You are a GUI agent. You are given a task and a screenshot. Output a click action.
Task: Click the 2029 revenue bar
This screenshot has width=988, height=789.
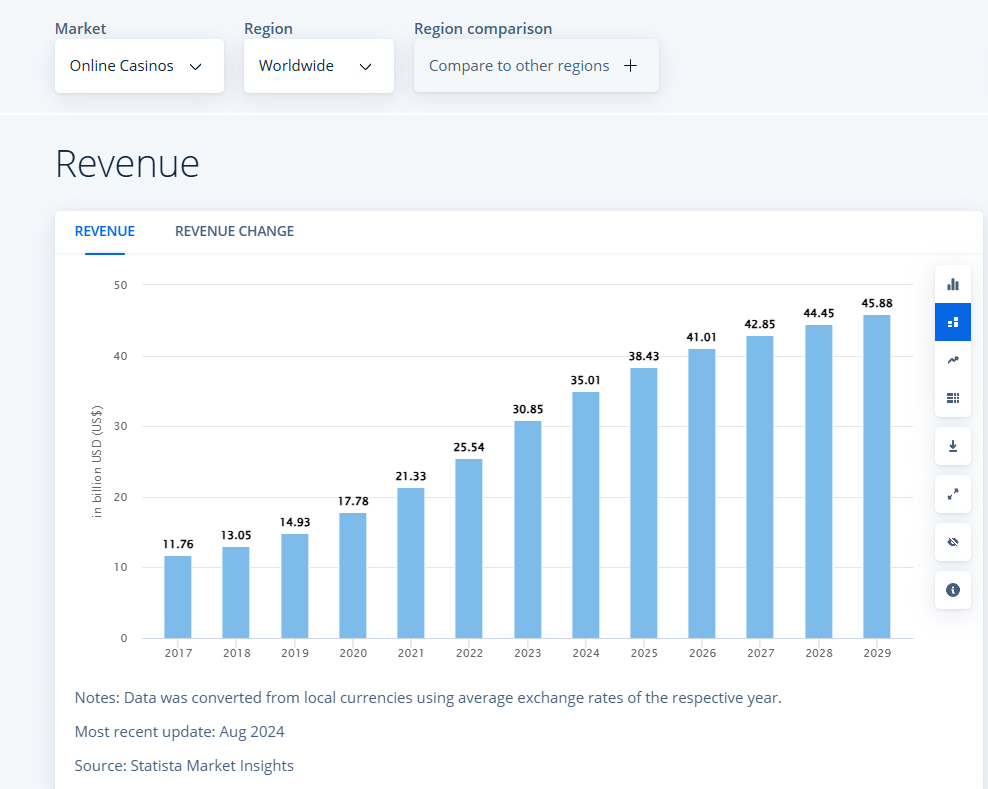(x=876, y=480)
